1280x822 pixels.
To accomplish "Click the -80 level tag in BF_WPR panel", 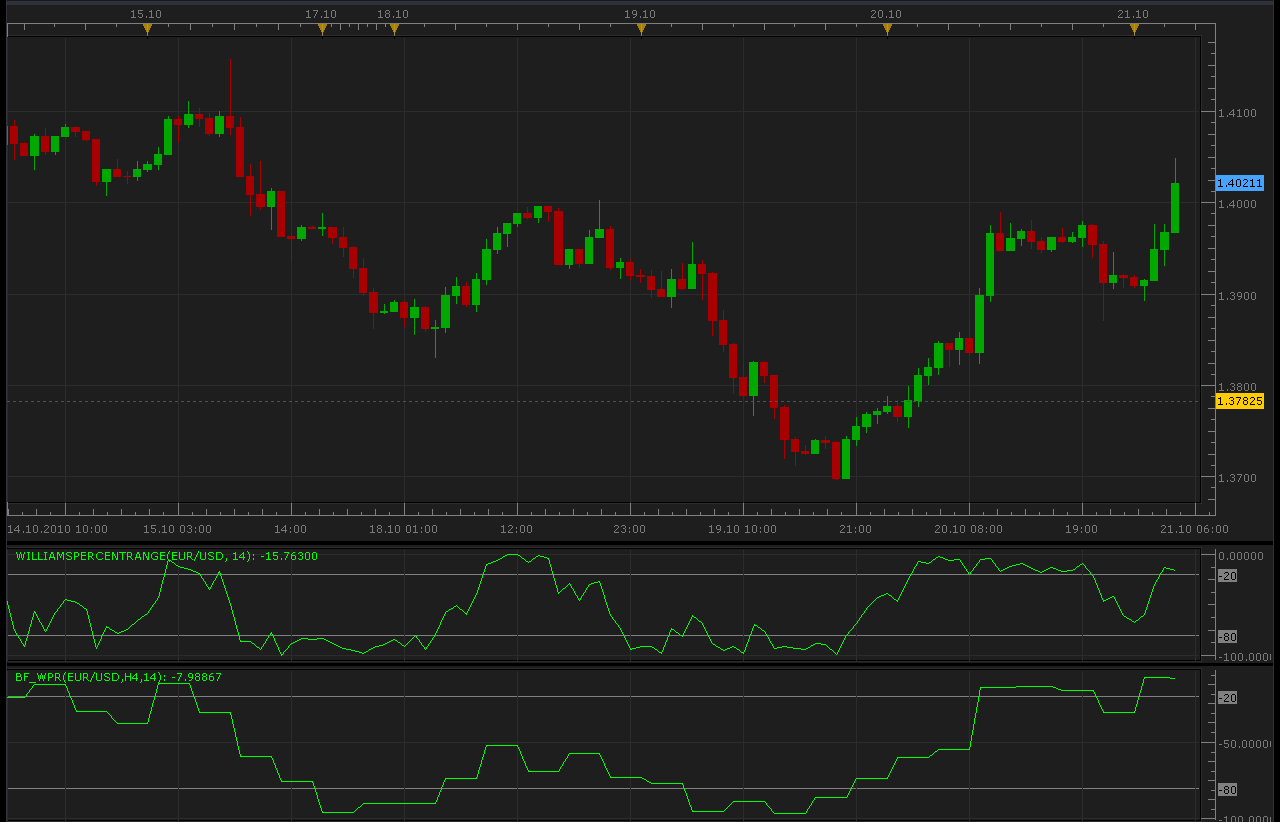I will pyautogui.click(x=1228, y=790).
